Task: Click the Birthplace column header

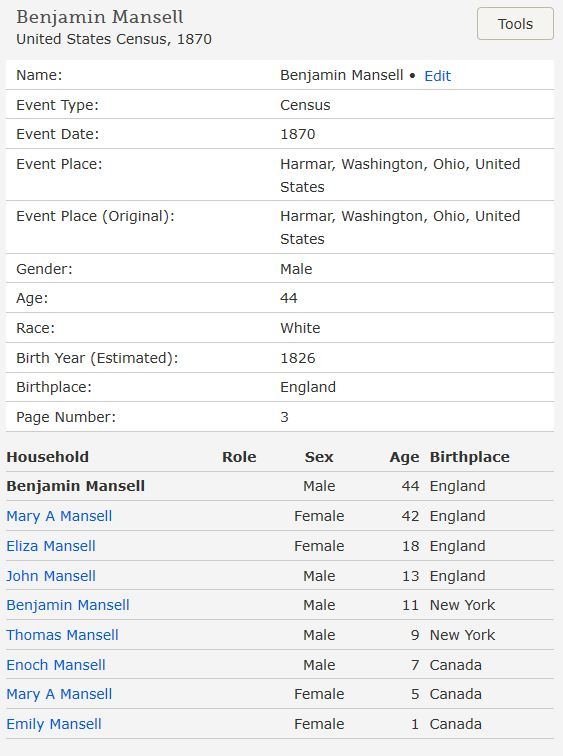Action: tap(469, 457)
